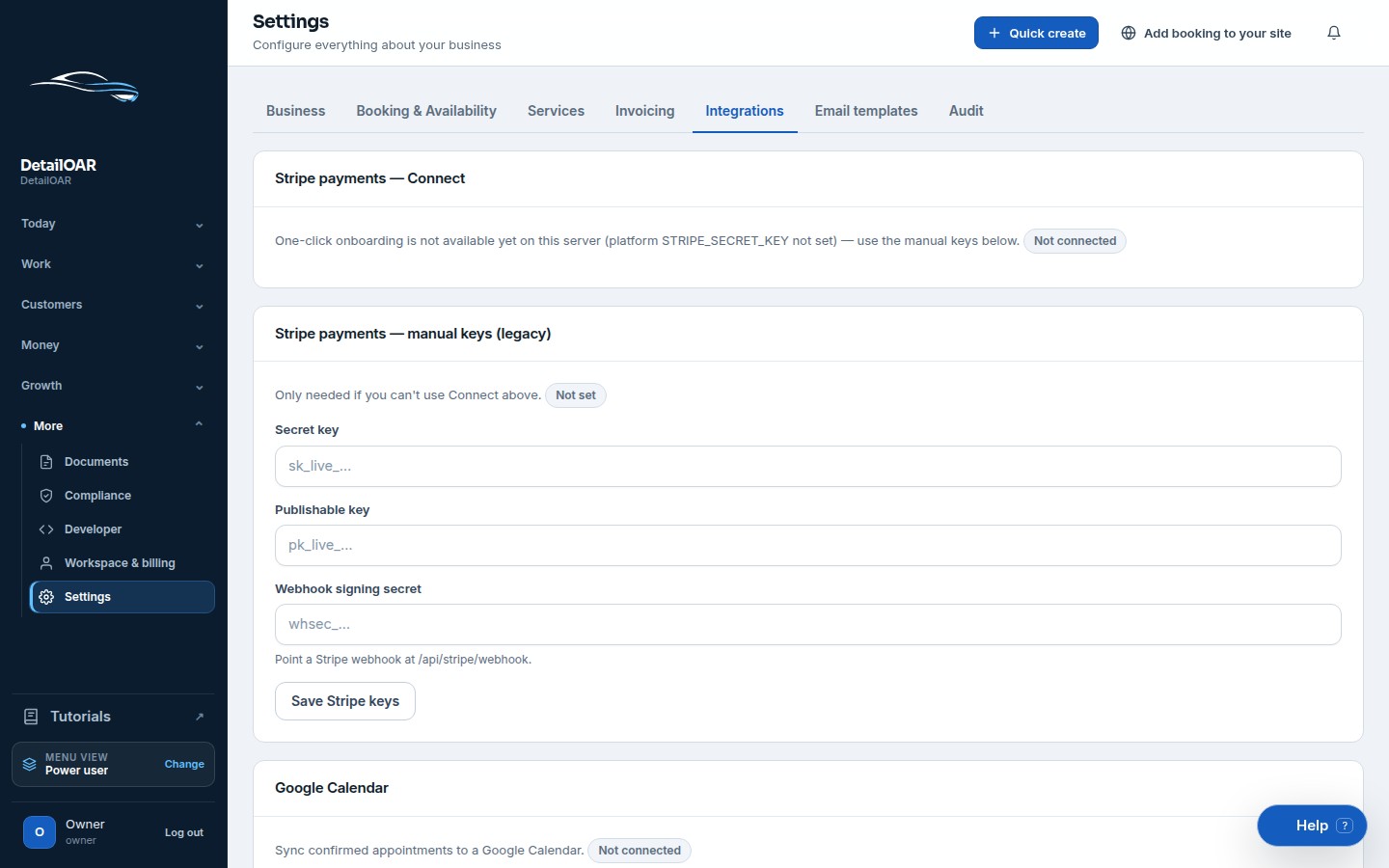
Task: Select the Invoicing tab
Action: (644, 111)
